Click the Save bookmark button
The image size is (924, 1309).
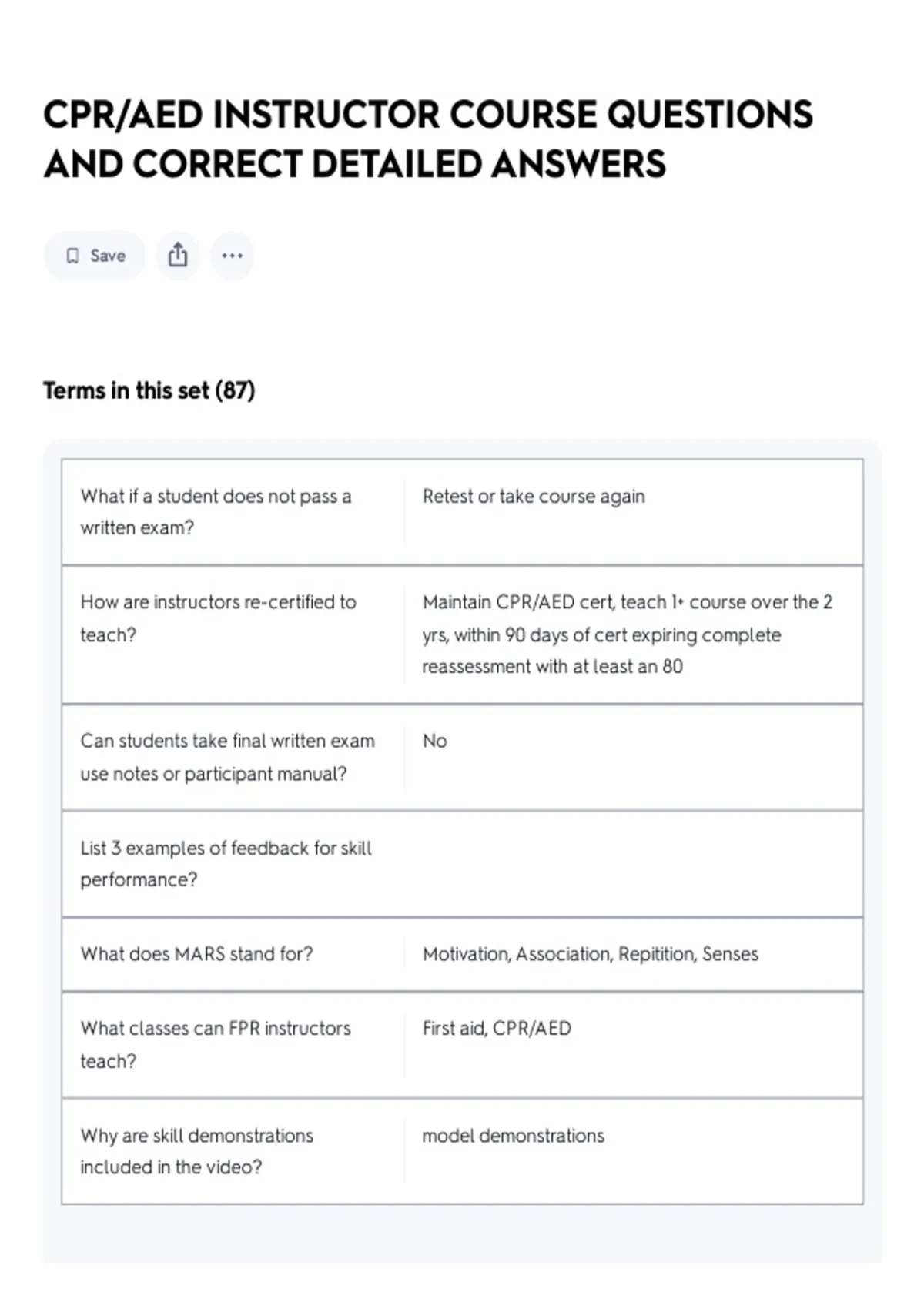94,256
